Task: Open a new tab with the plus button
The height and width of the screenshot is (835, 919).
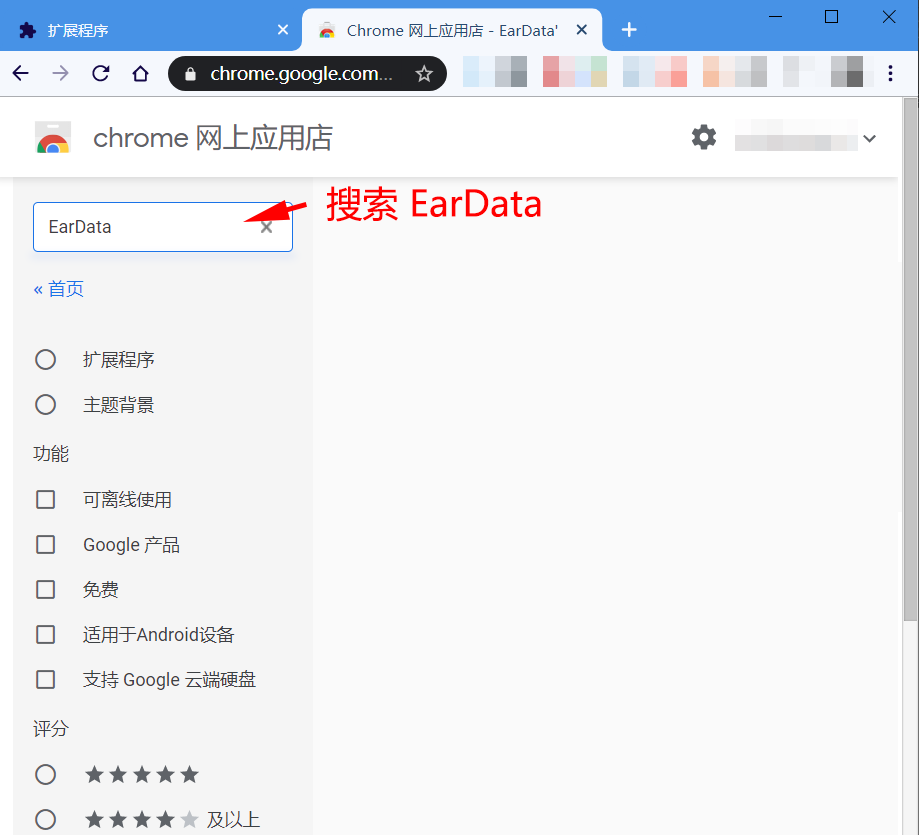Action: (629, 29)
